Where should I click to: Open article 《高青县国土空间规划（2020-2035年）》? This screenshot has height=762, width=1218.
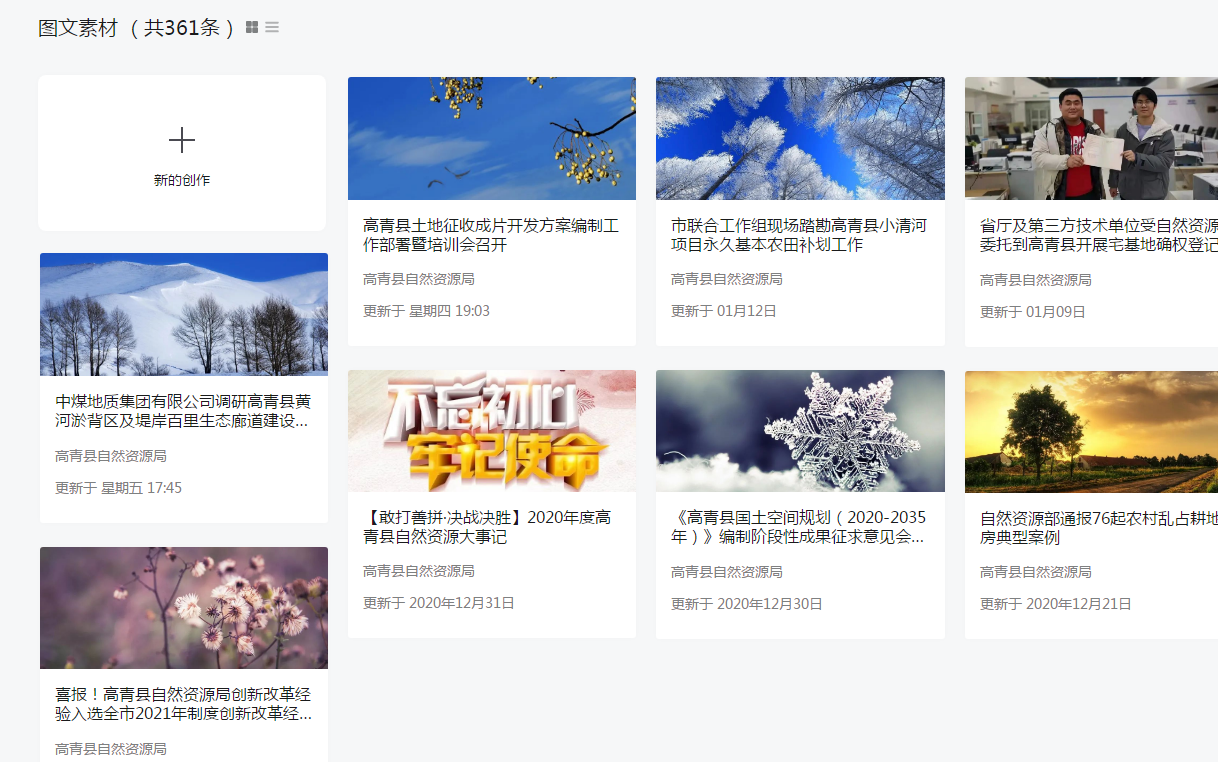click(798, 527)
